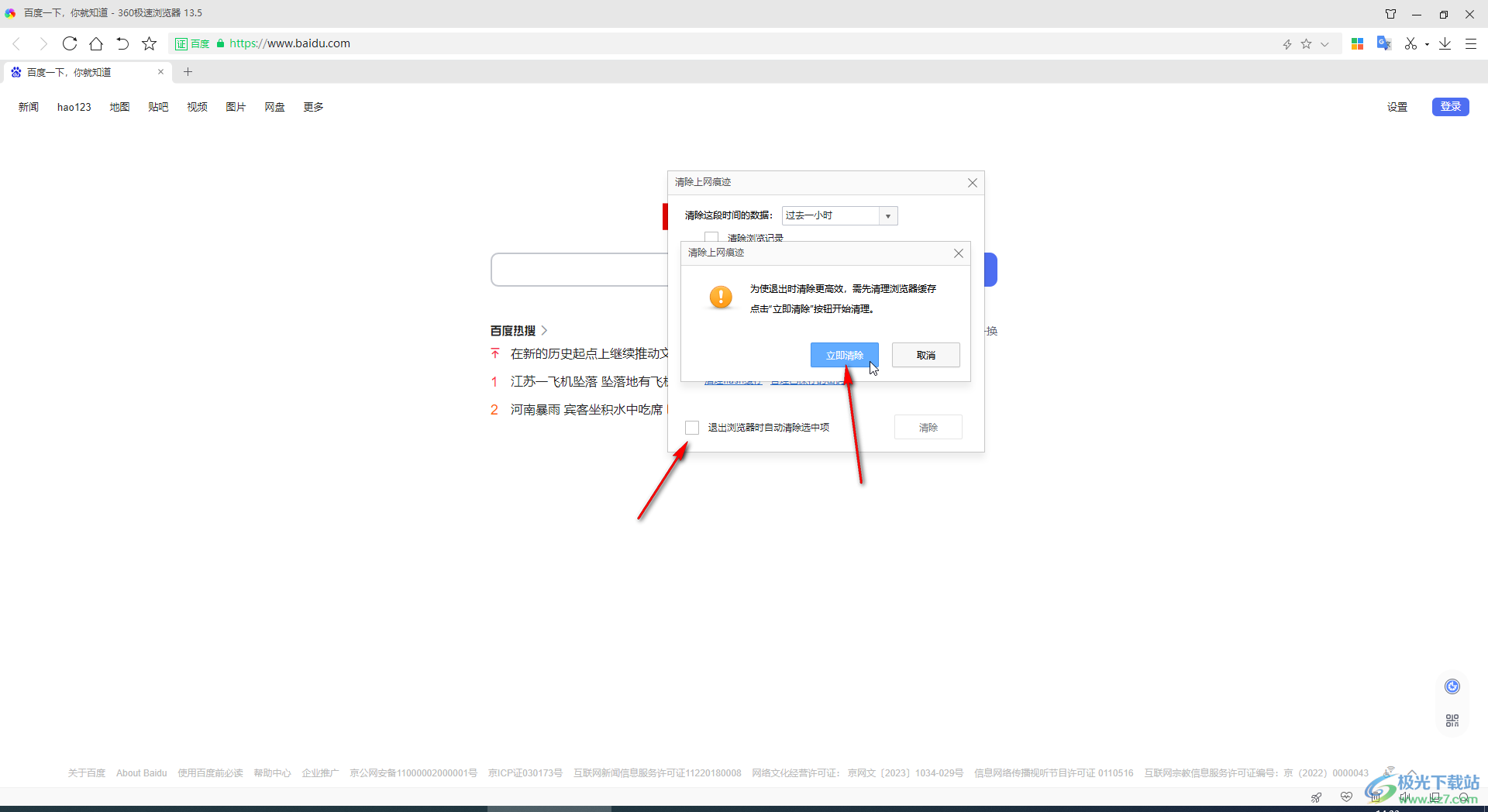Open hot search item 在新的历史起点上继续推动

[589, 353]
